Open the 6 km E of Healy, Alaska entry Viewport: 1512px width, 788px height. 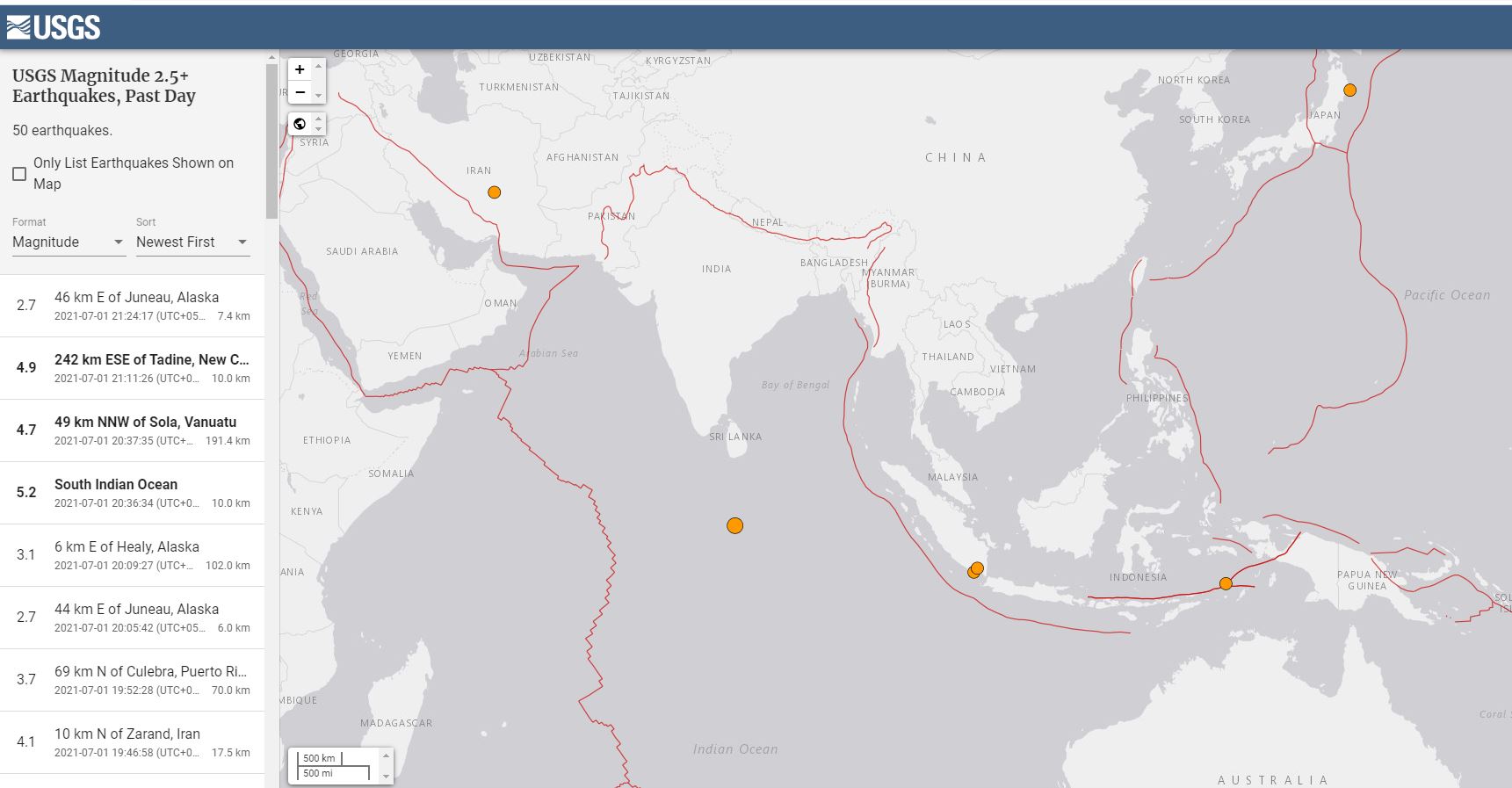tap(132, 555)
